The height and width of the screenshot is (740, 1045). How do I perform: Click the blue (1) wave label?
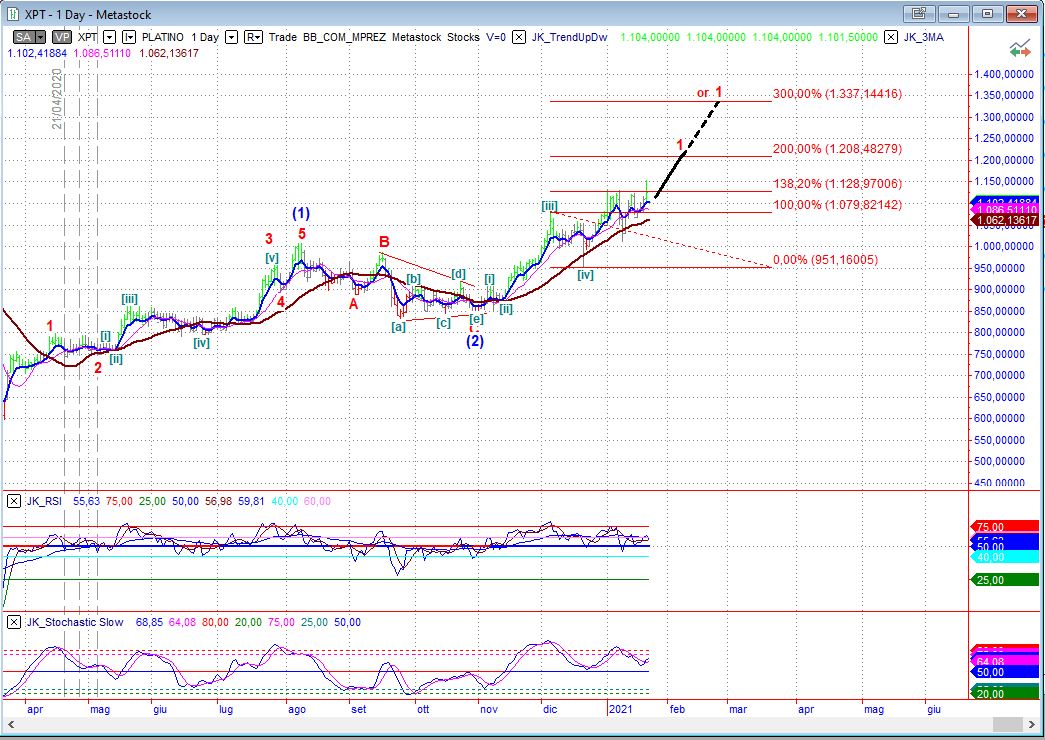click(x=301, y=213)
